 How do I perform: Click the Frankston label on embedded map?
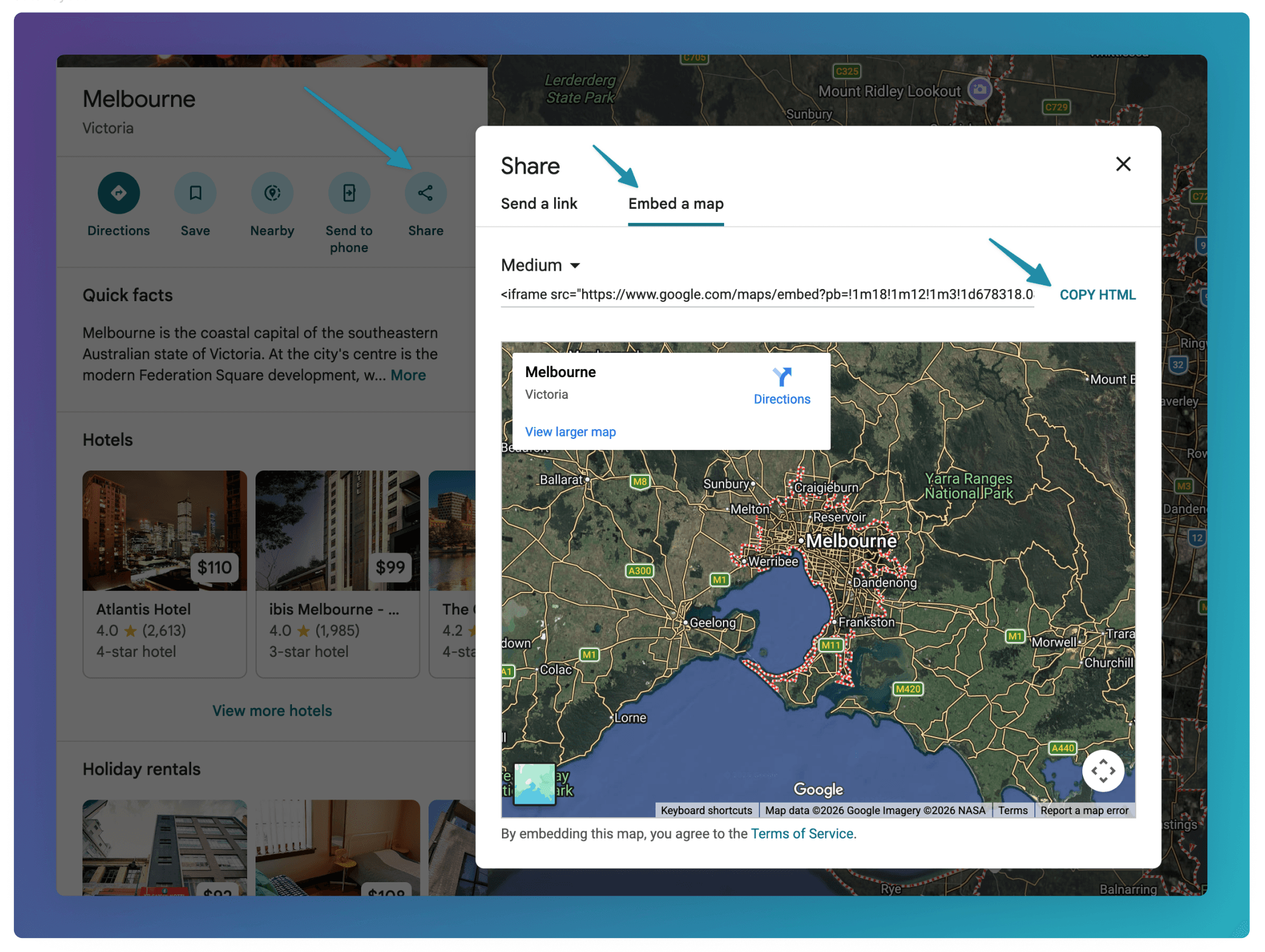(x=866, y=622)
